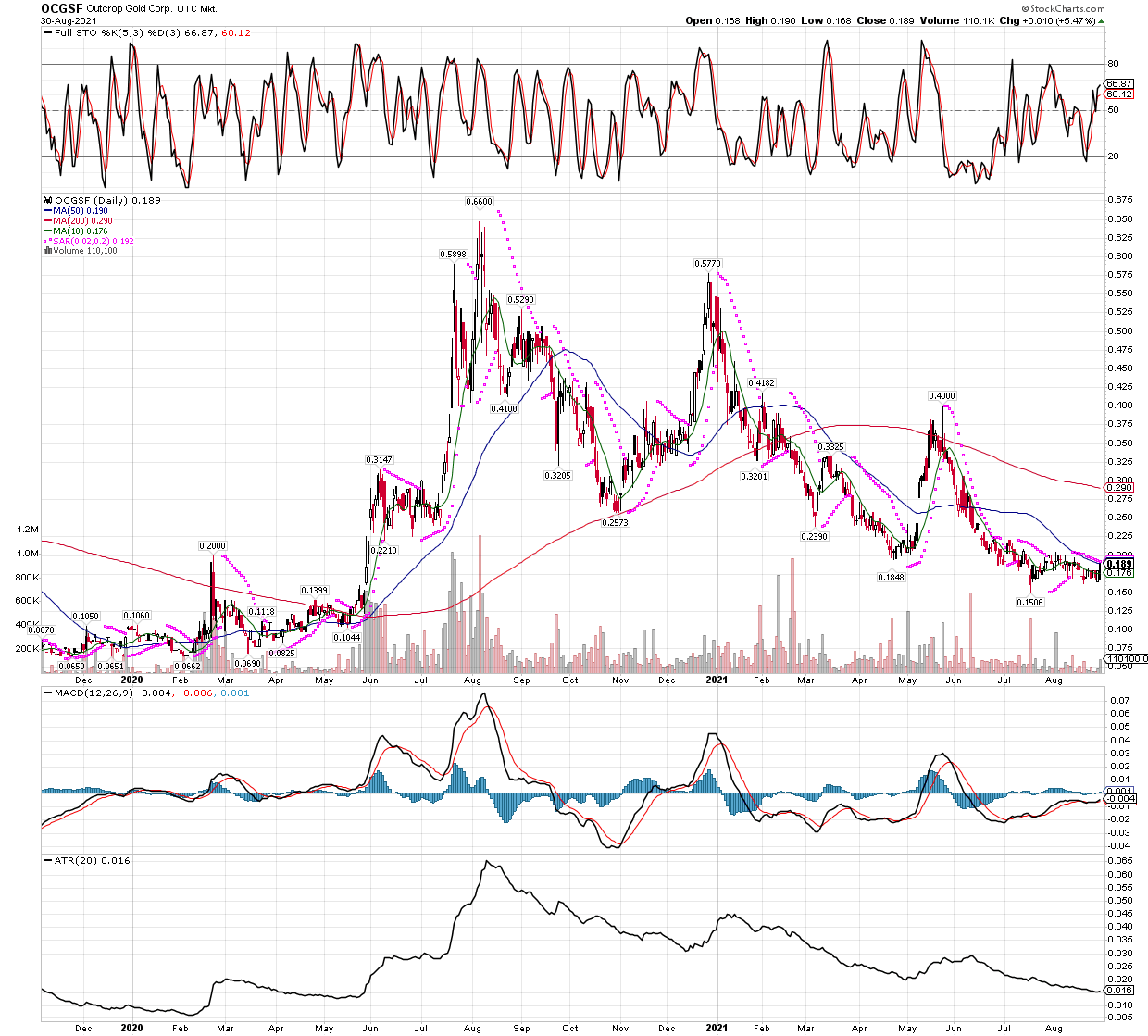Select the 0.2000 spike price annotation
The image size is (1148, 1036).
212,546
